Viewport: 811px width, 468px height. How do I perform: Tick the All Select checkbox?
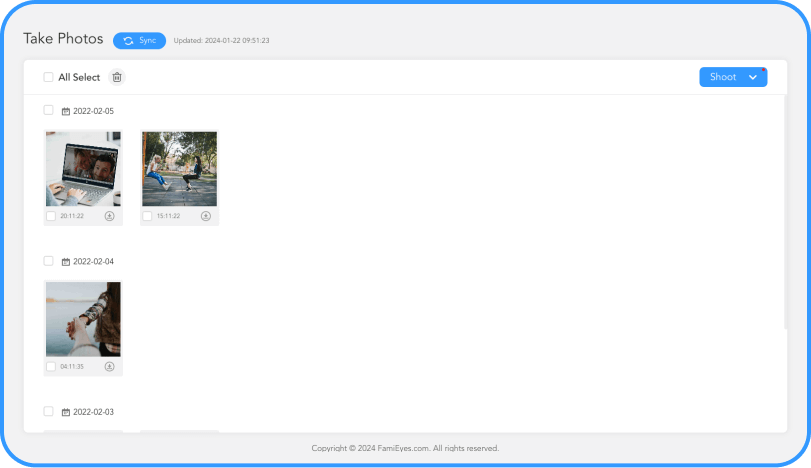pyautogui.click(x=48, y=77)
